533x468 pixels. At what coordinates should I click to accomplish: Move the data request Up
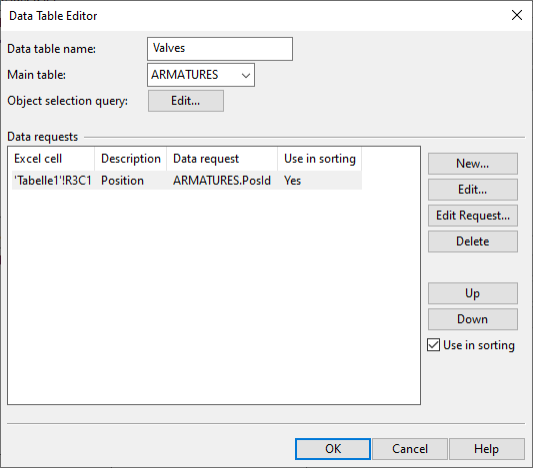pos(473,293)
